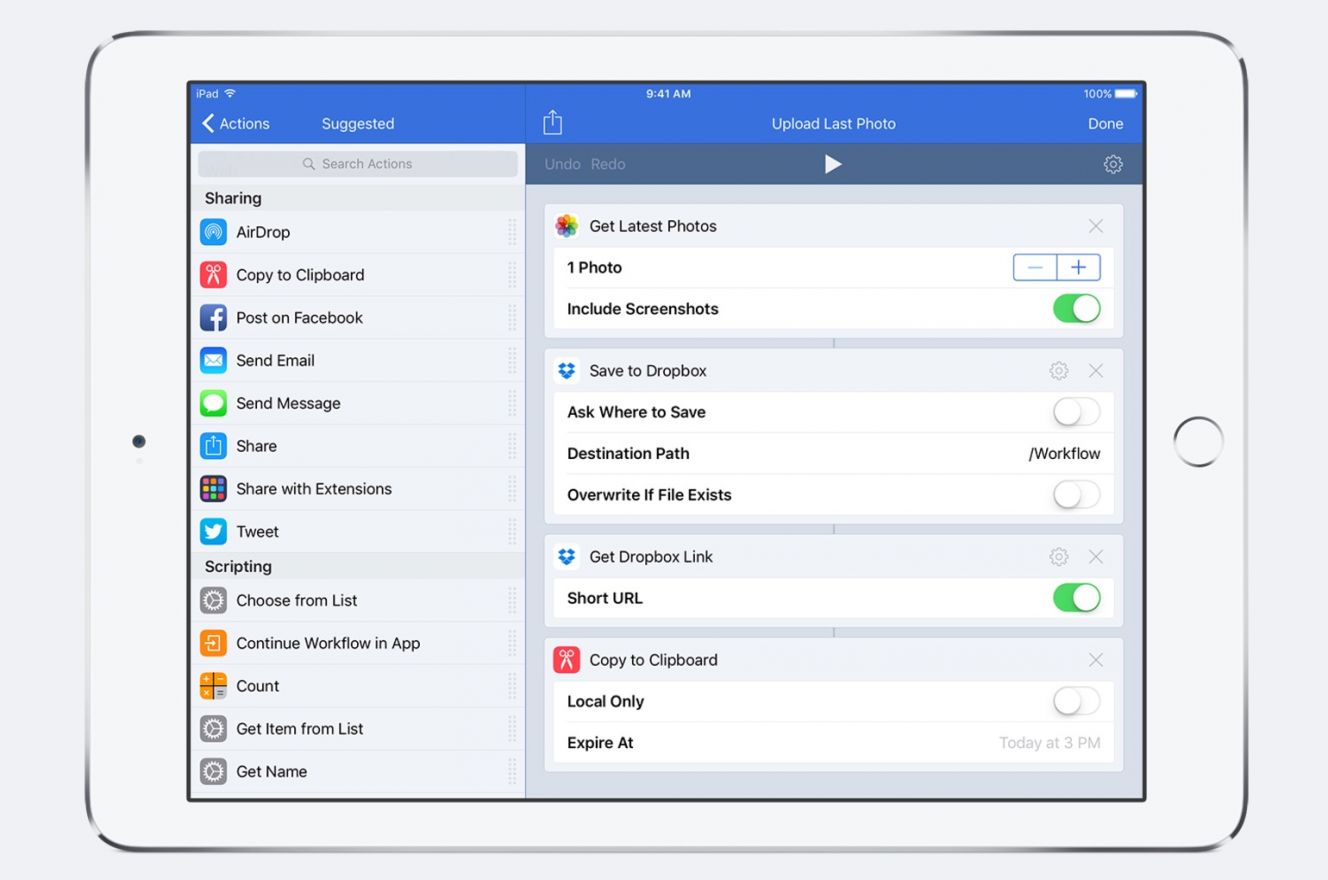The image size is (1328, 880).
Task: Tap the Photos icon on Get Latest Photos
Action: (567, 226)
